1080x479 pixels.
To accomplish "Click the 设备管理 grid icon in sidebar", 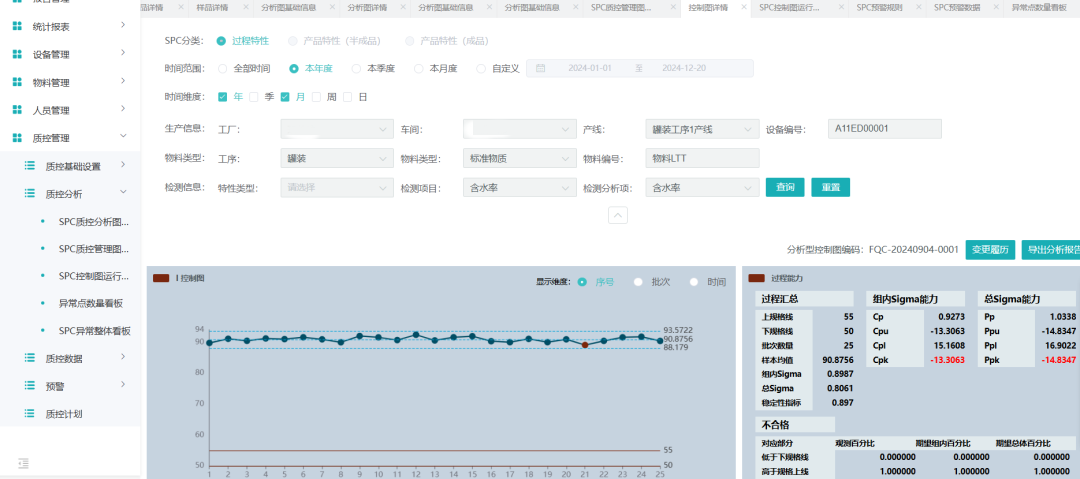I will click(x=17, y=53).
